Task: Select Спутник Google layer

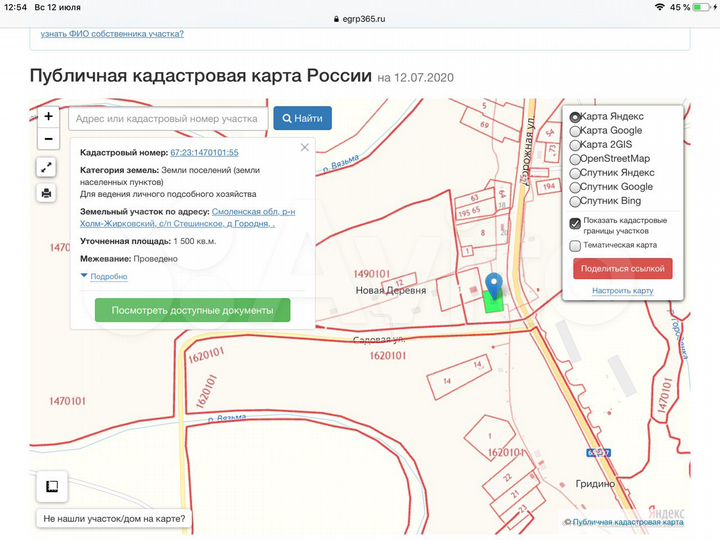Action: click(x=575, y=187)
